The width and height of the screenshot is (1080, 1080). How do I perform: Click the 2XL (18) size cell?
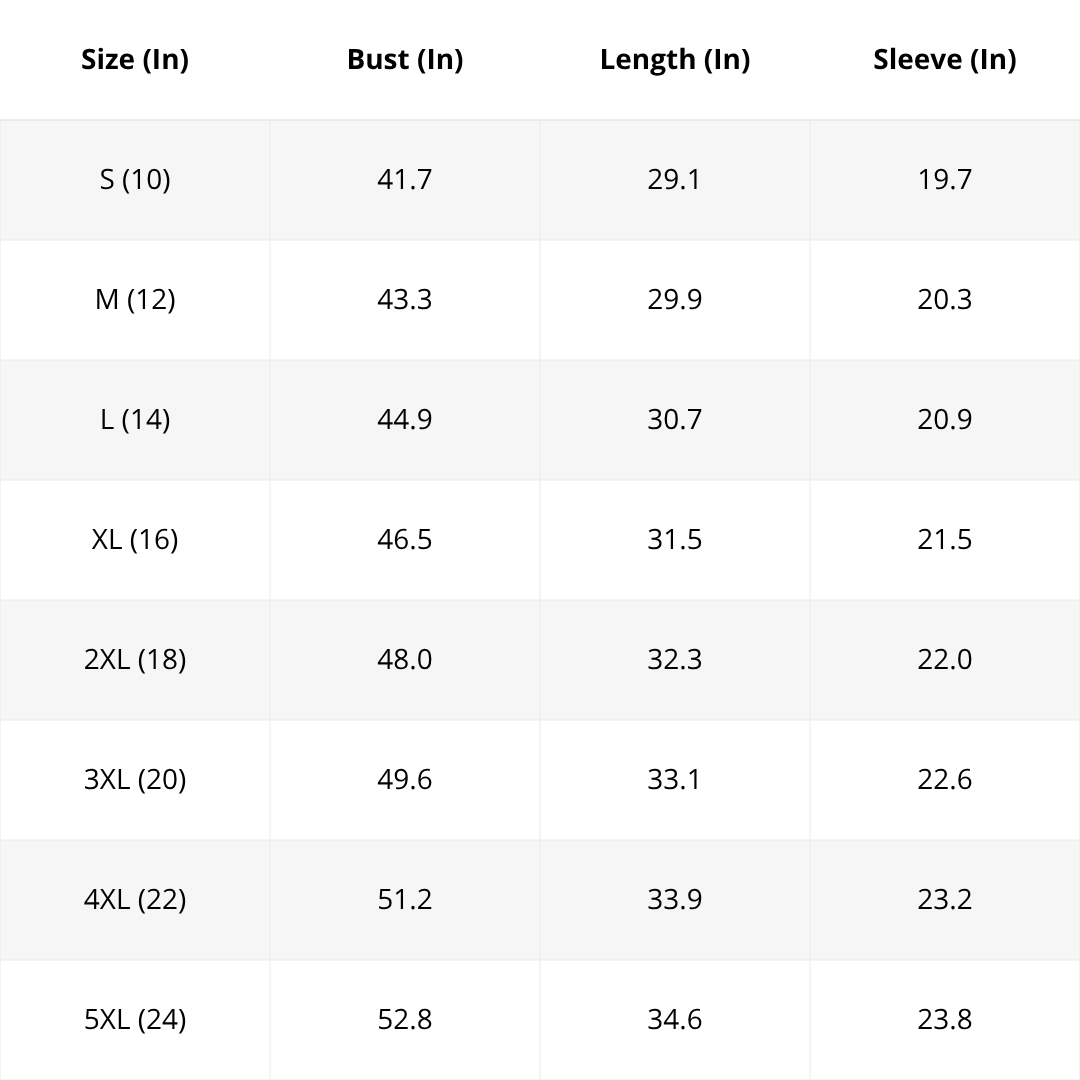tap(135, 660)
